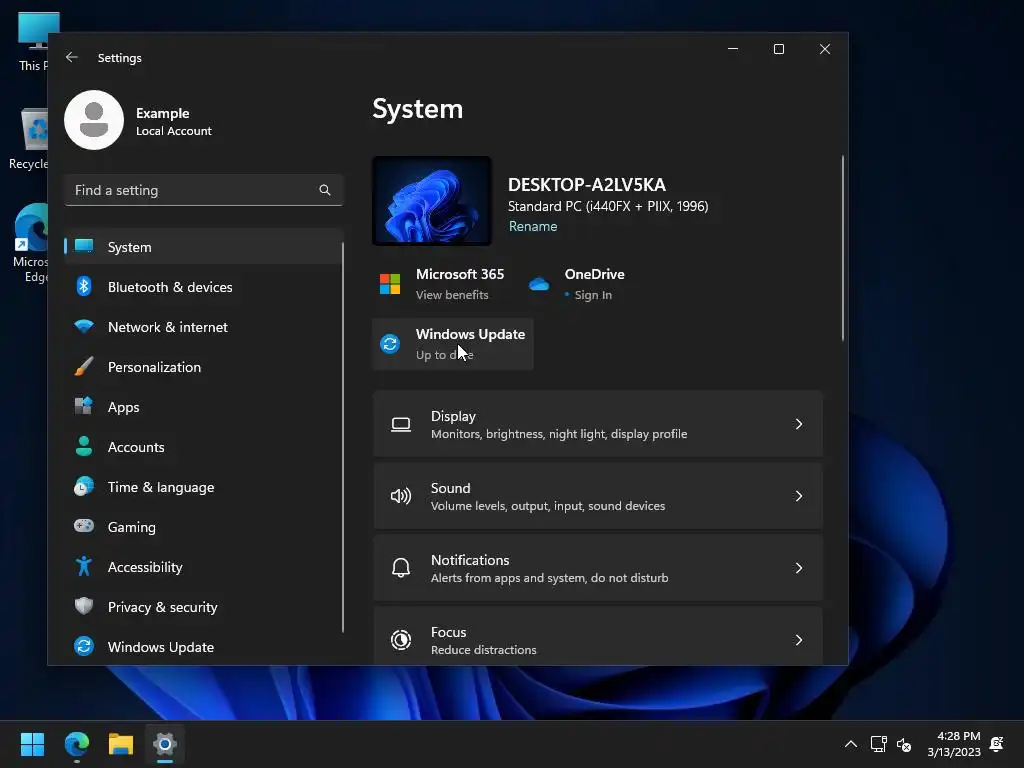
Task: Click the OneDrive cloud icon
Action: 539,284
